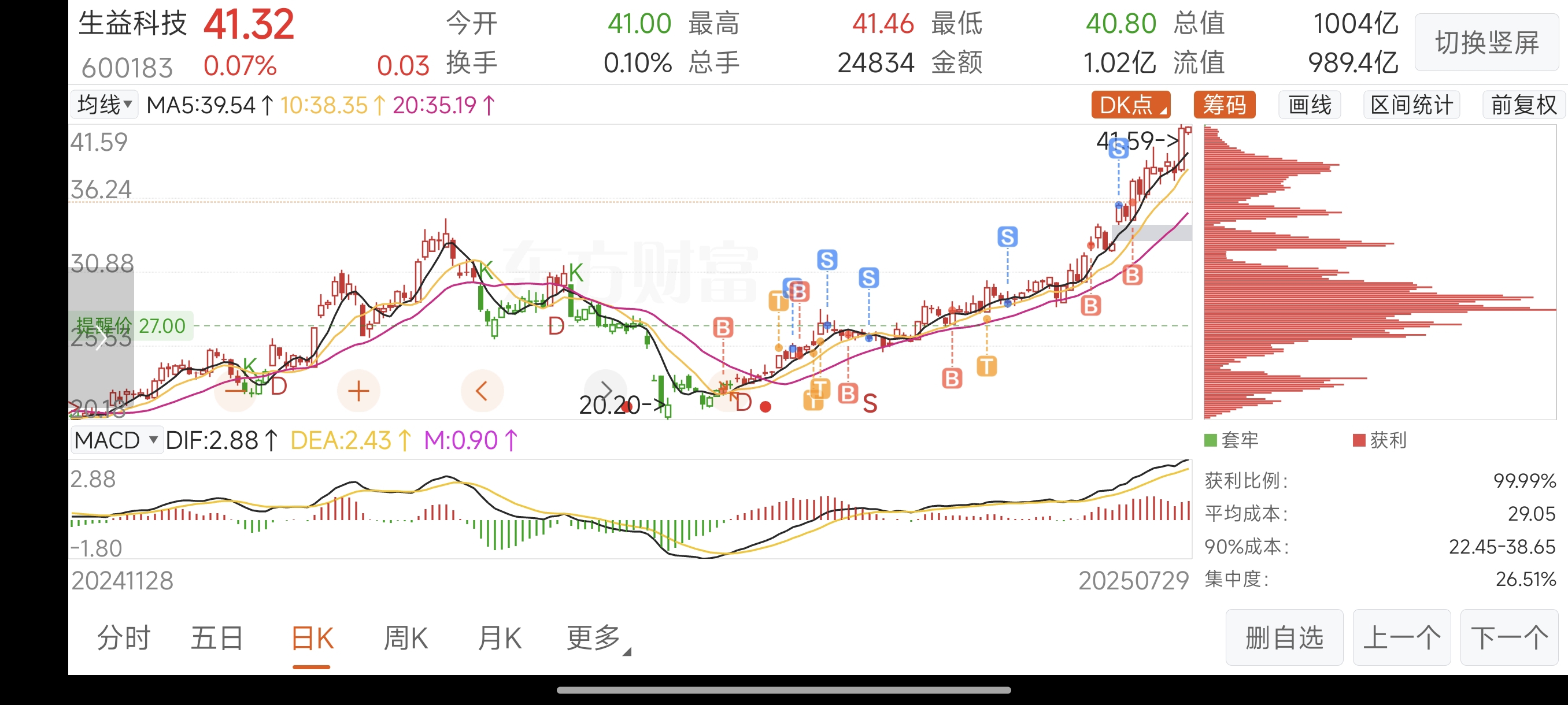
Task: Tap the start date 20241128
Action: pyautogui.click(x=123, y=580)
